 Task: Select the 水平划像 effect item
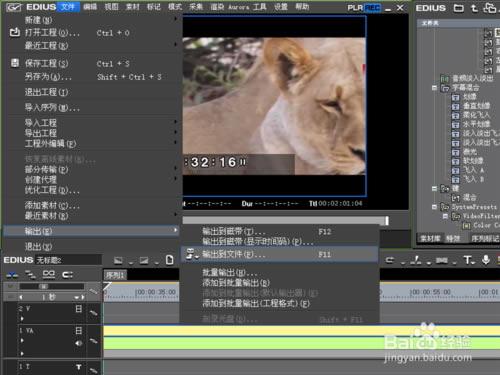[476, 124]
